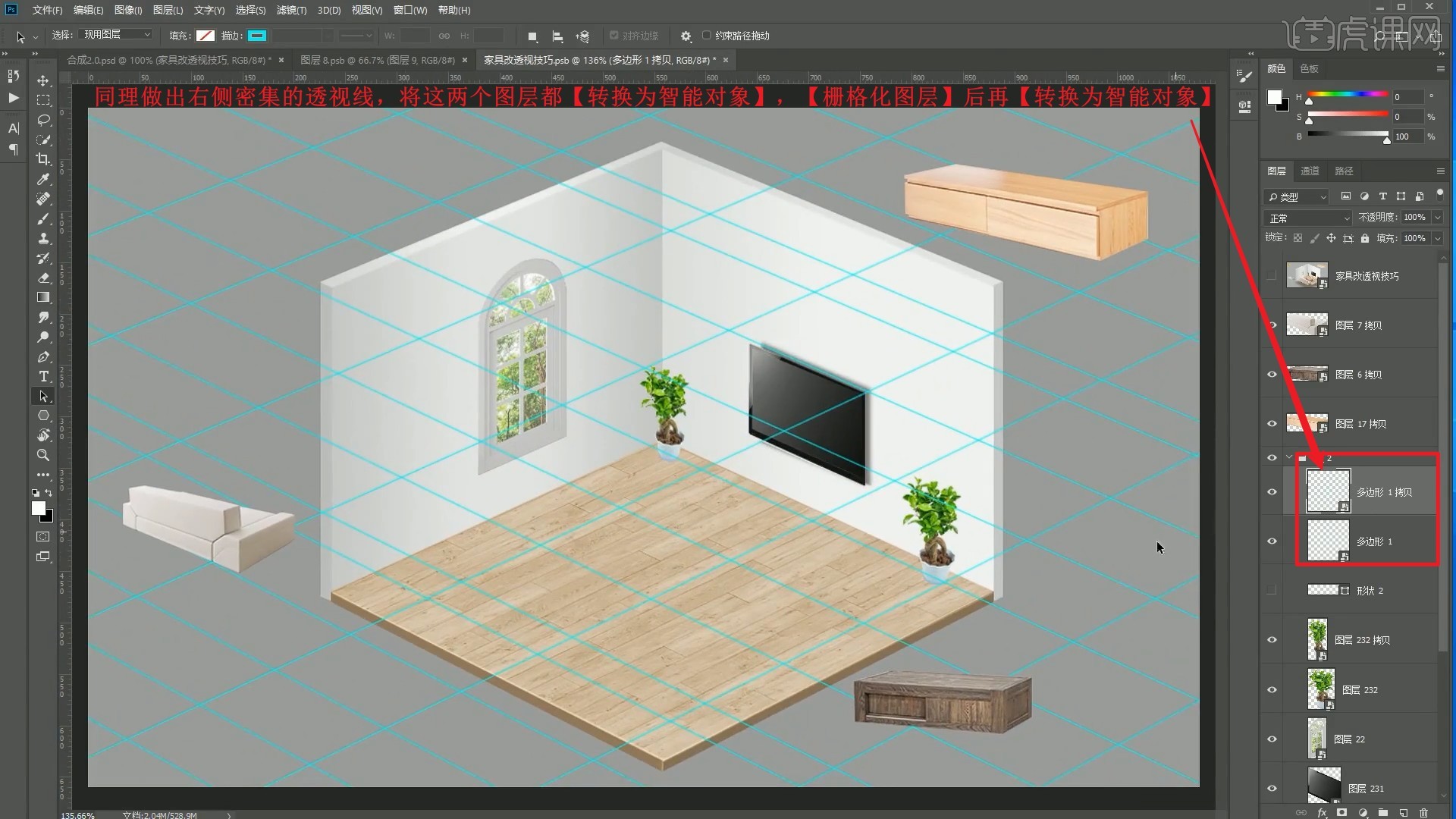Select the Ellipse shape tool
Viewport: 1456px width, 819px height.
[x=43, y=416]
